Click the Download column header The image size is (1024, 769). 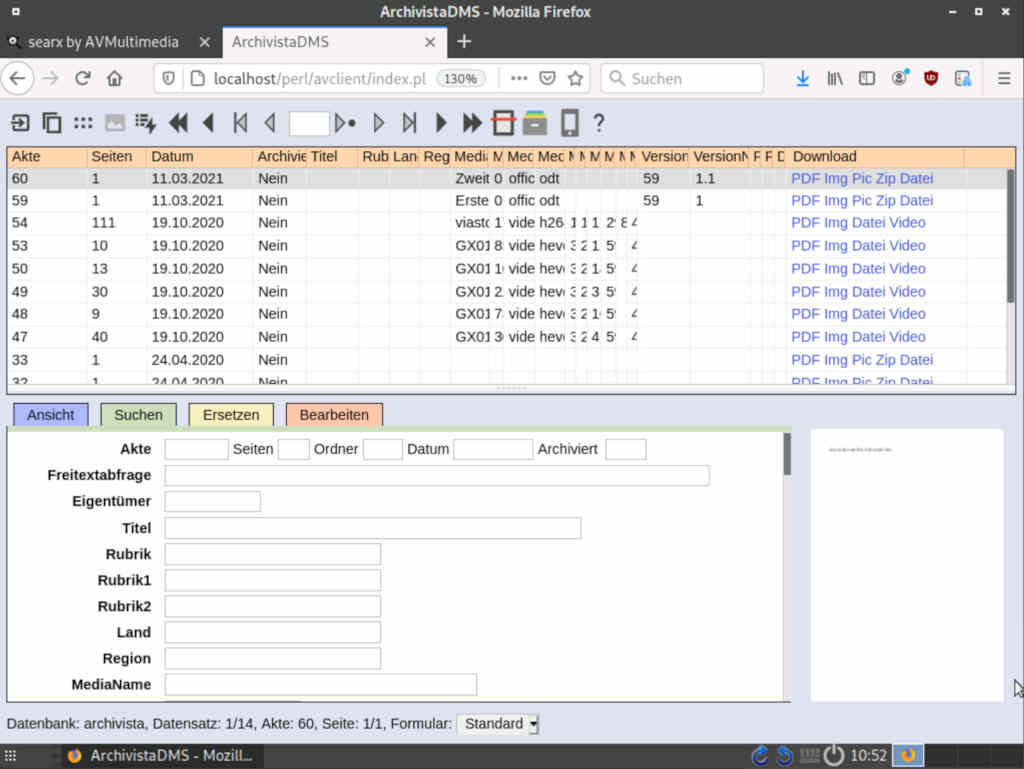pos(875,157)
